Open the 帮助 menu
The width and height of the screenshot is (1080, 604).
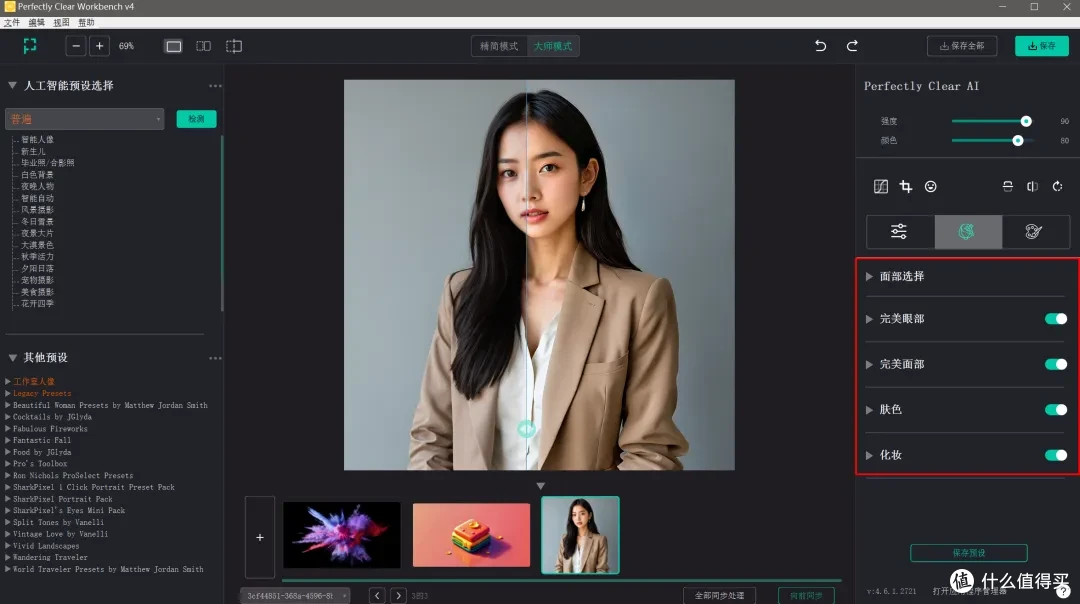[x=86, y=23]
